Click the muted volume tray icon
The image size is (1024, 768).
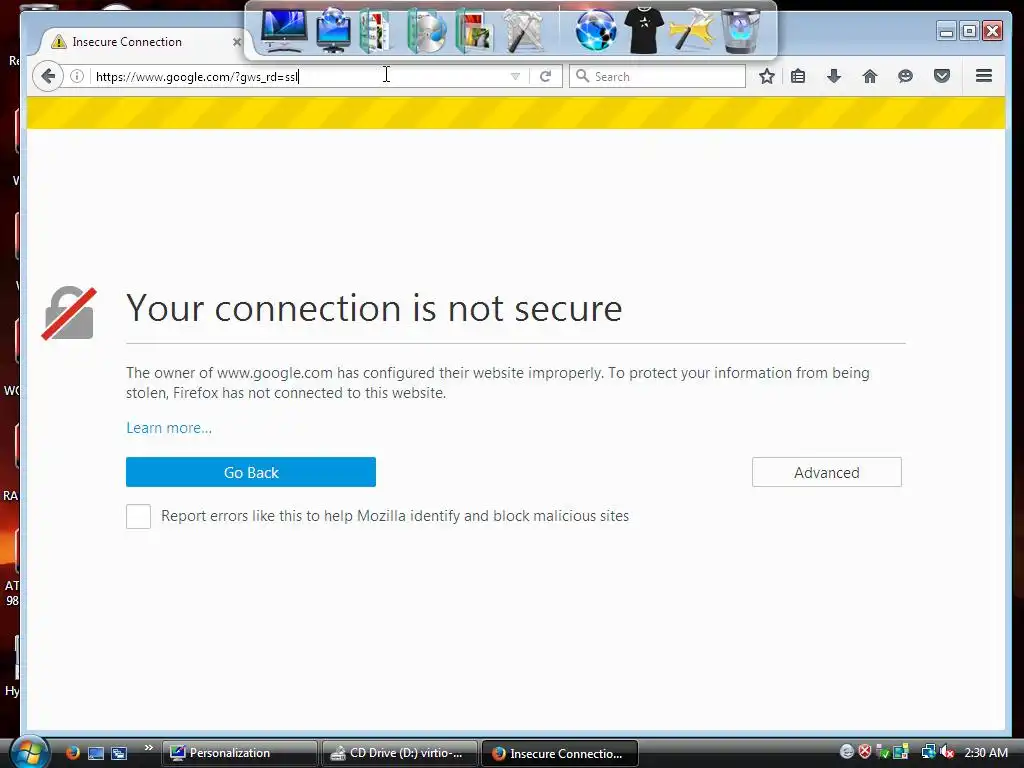[x=947, y=752]
